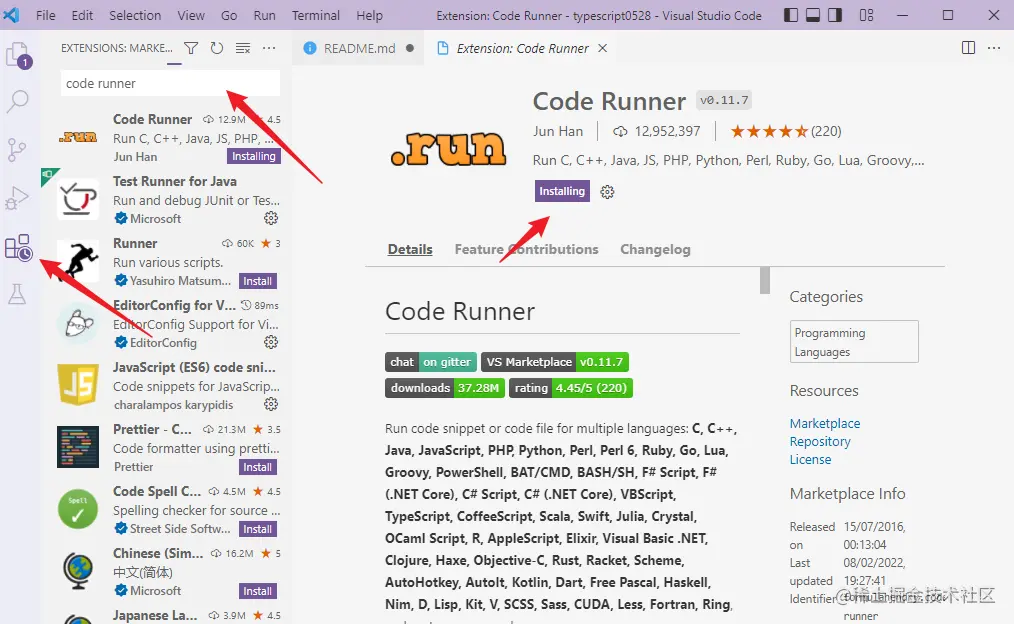Image resolution: width=1014 pixels, height=624 pixels.
Task: Clear extensions search results icon
Action: [243, 48]
